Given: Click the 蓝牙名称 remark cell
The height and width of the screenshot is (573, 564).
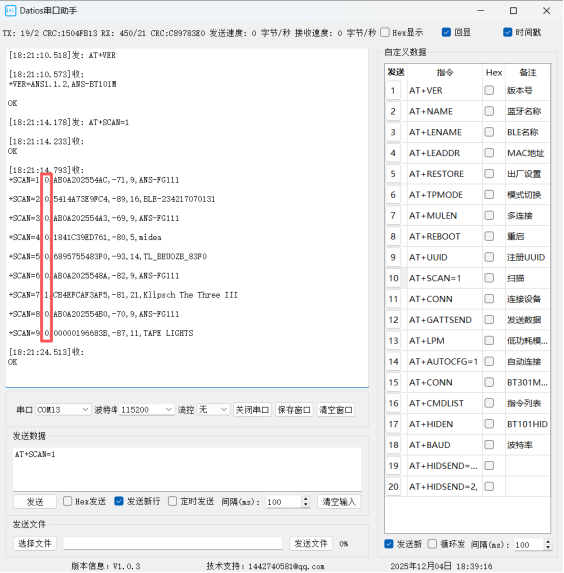Looking at the screenshot, I should (527, 111).
